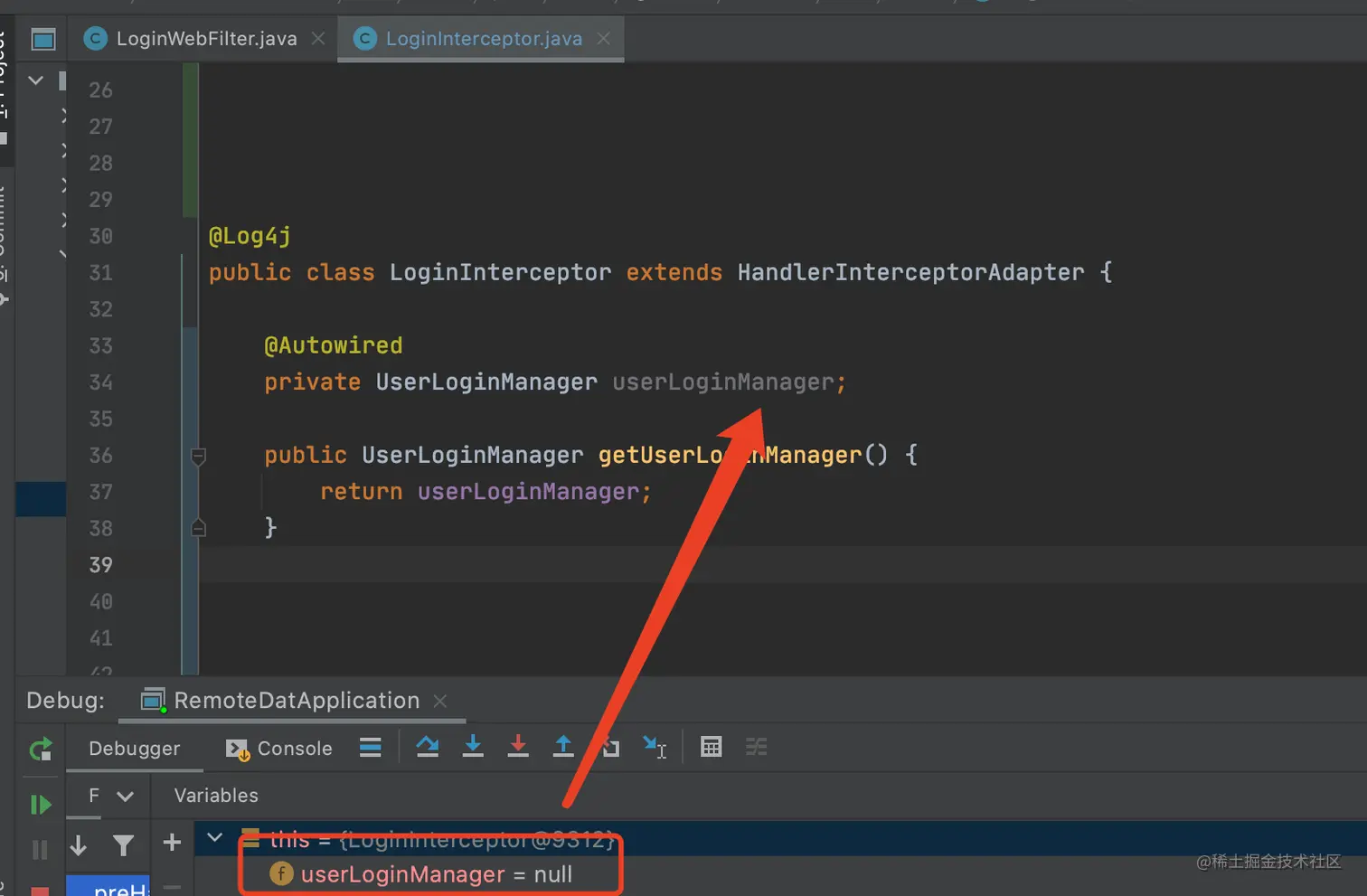
Task: Select the userLoginManager = null variable row
Action: [x=781, y=874]
